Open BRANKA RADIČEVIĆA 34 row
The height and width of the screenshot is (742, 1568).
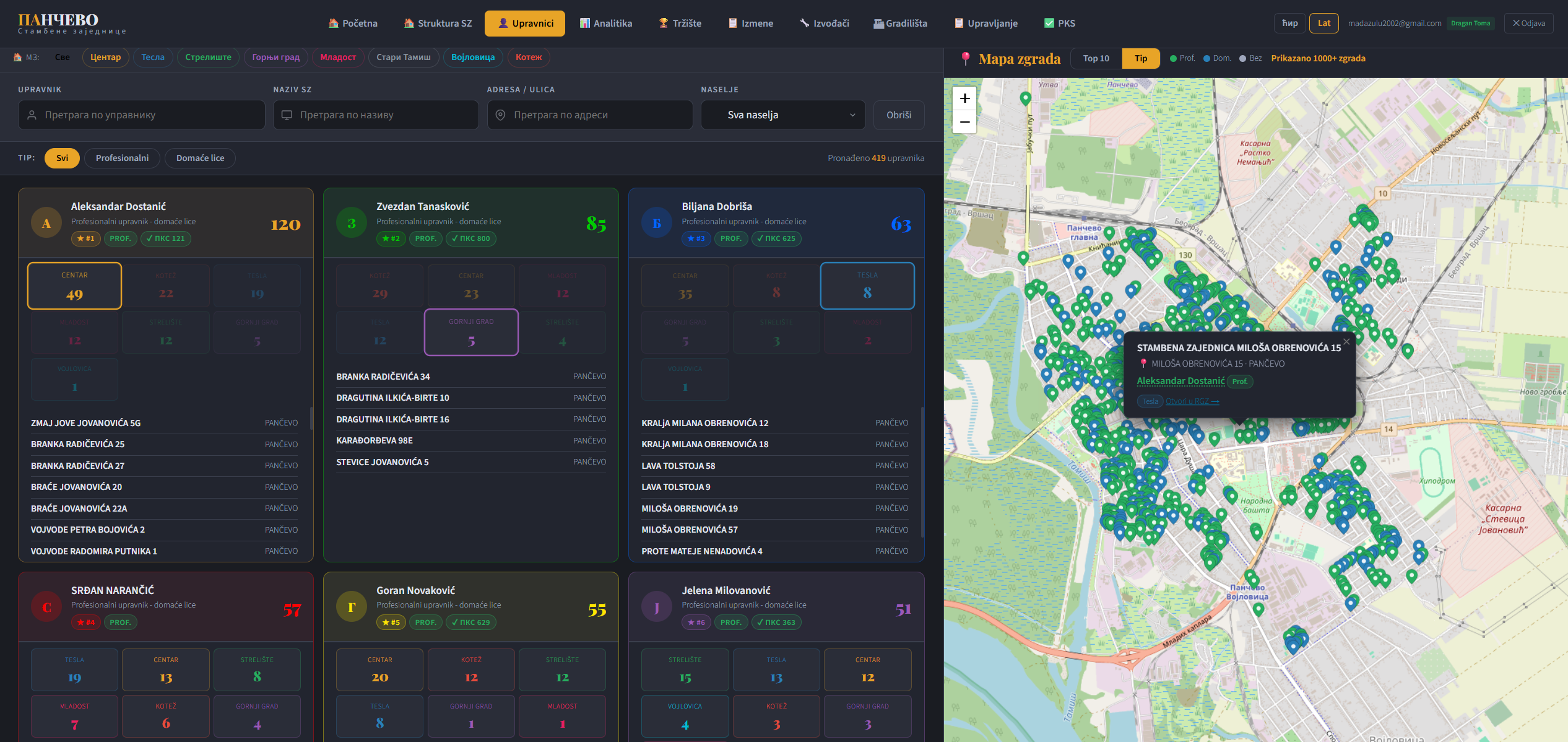[471, 377]
